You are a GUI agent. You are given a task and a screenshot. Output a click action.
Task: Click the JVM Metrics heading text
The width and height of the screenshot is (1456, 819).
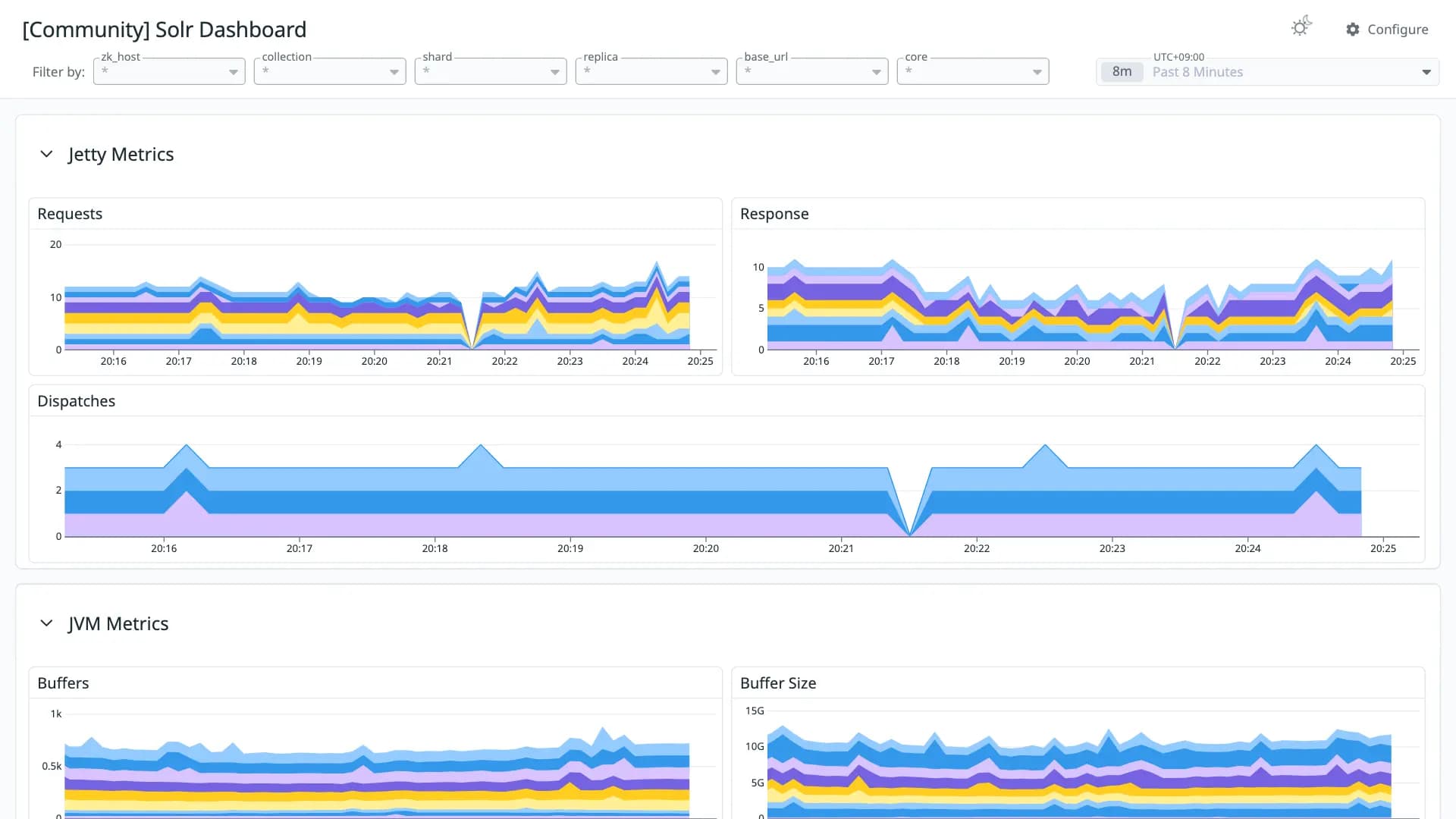118,623
